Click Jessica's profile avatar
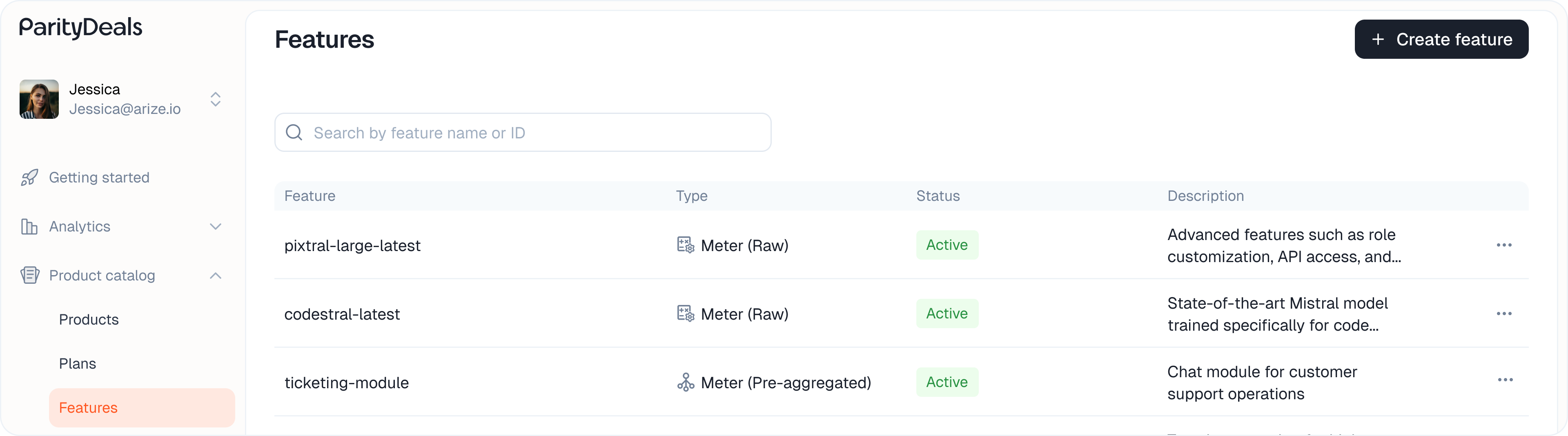 point(40,99)
